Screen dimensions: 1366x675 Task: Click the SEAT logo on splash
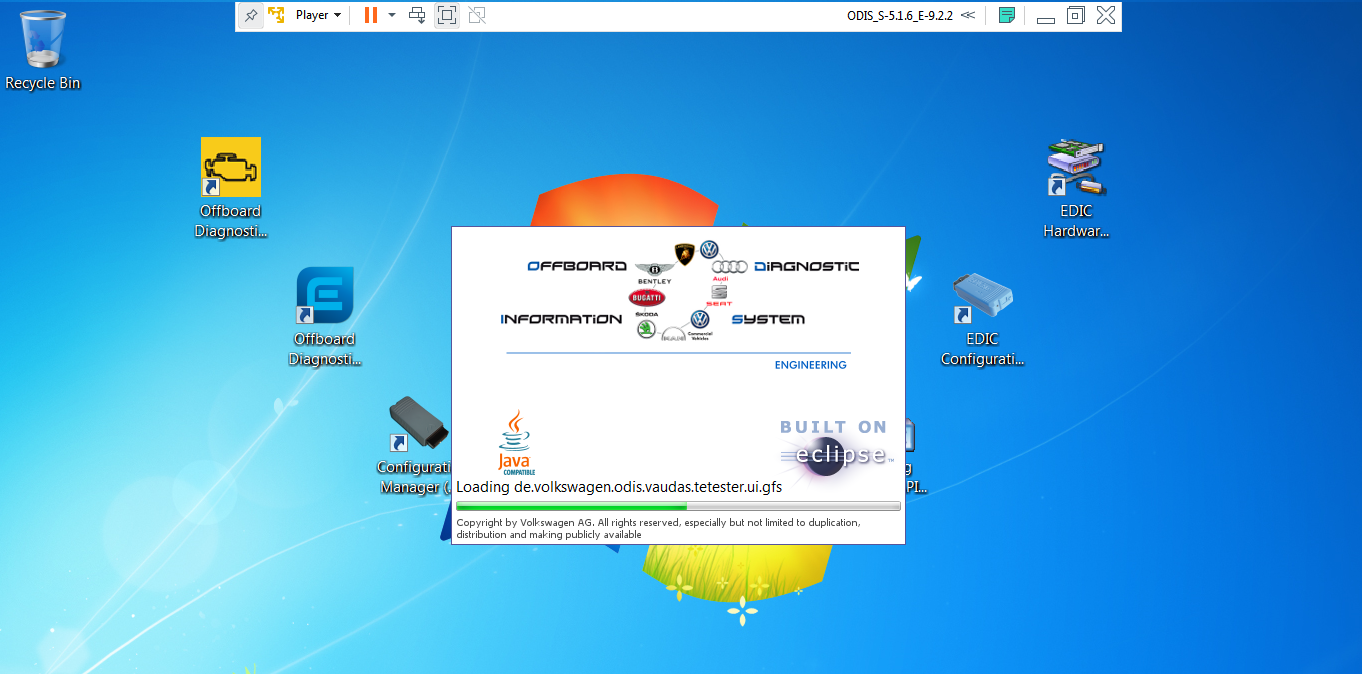pos(719,295)
